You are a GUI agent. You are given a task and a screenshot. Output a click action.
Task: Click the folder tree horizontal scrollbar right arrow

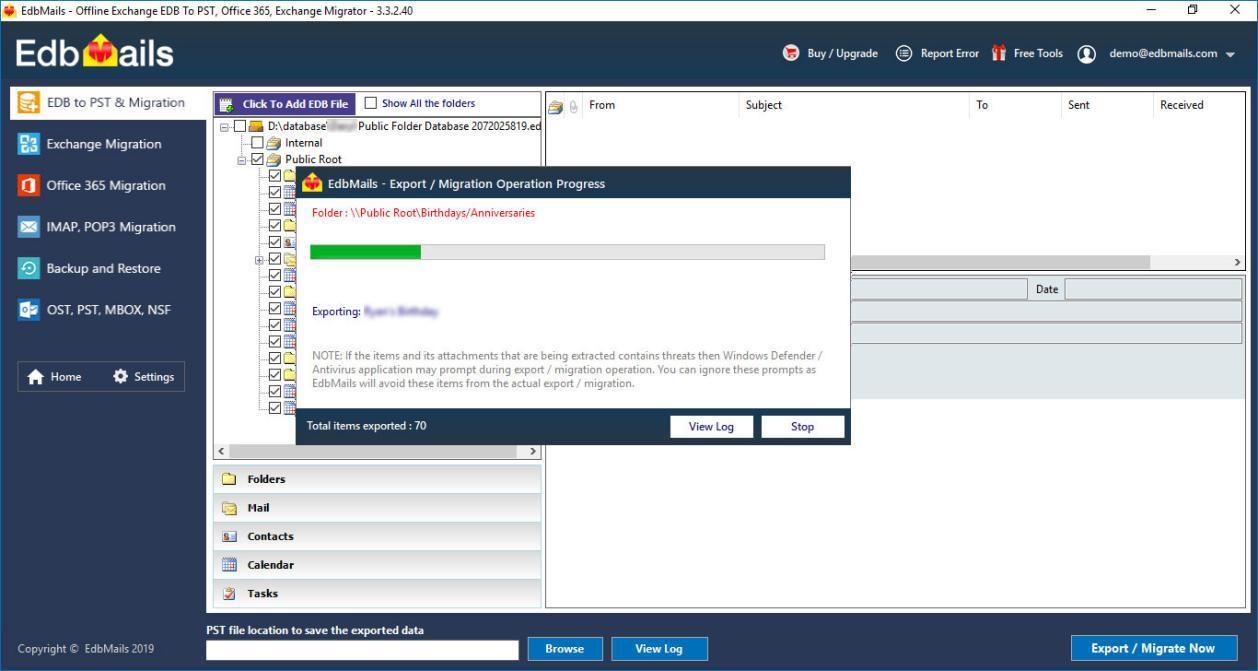pos(534,452)
